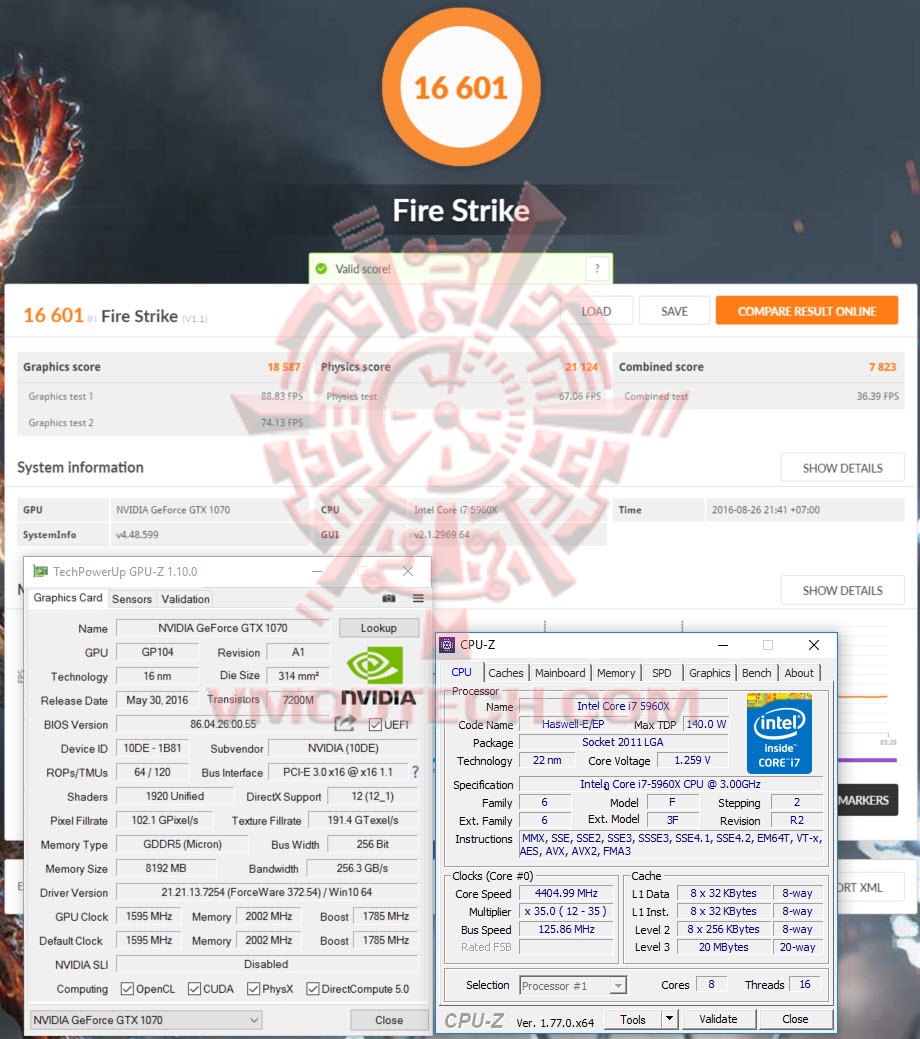Open the About tab in CPU-Z
This screenshot has height=1039, width=920.
799,673
